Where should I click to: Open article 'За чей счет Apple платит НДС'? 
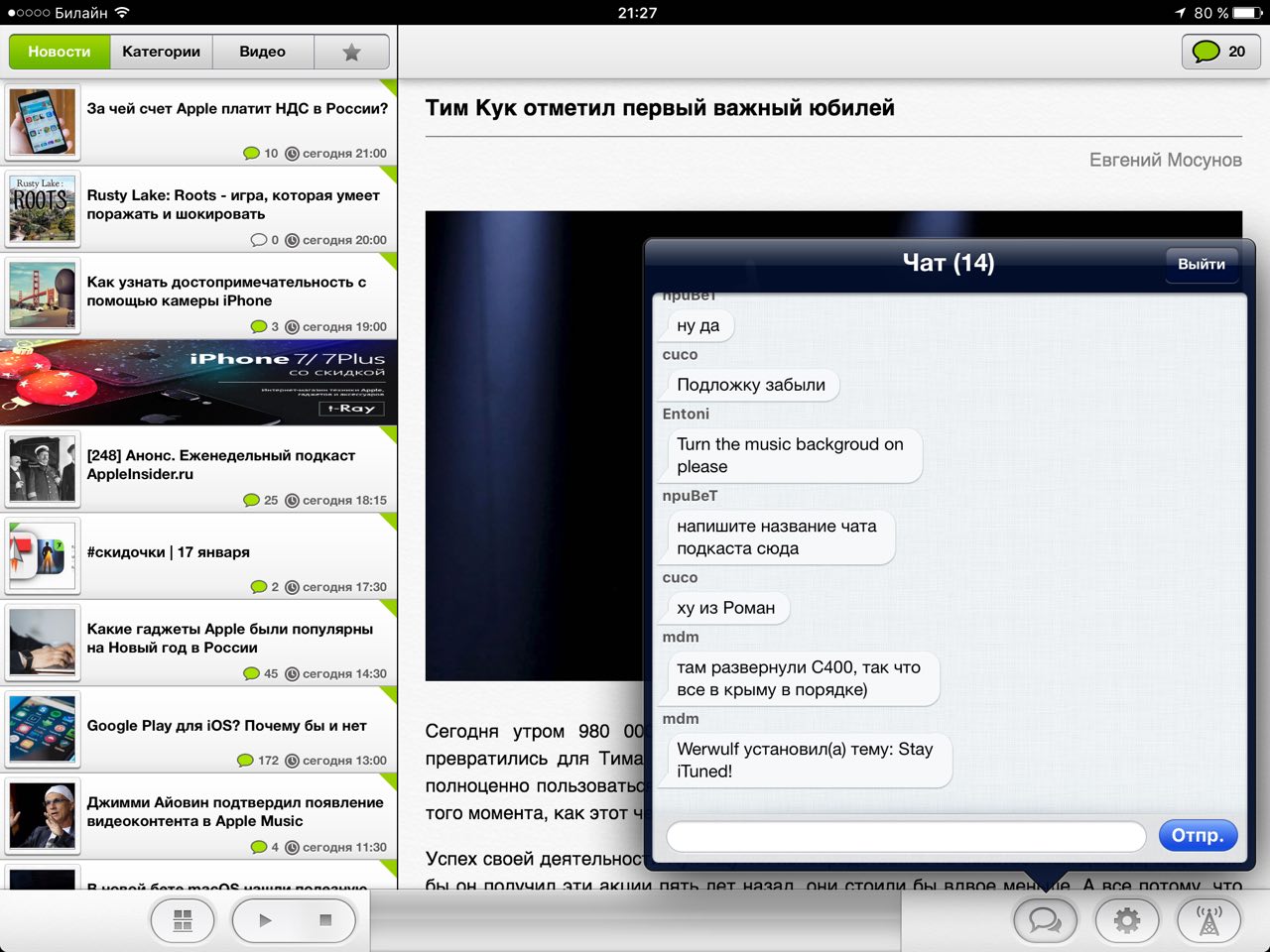[198, 124]
